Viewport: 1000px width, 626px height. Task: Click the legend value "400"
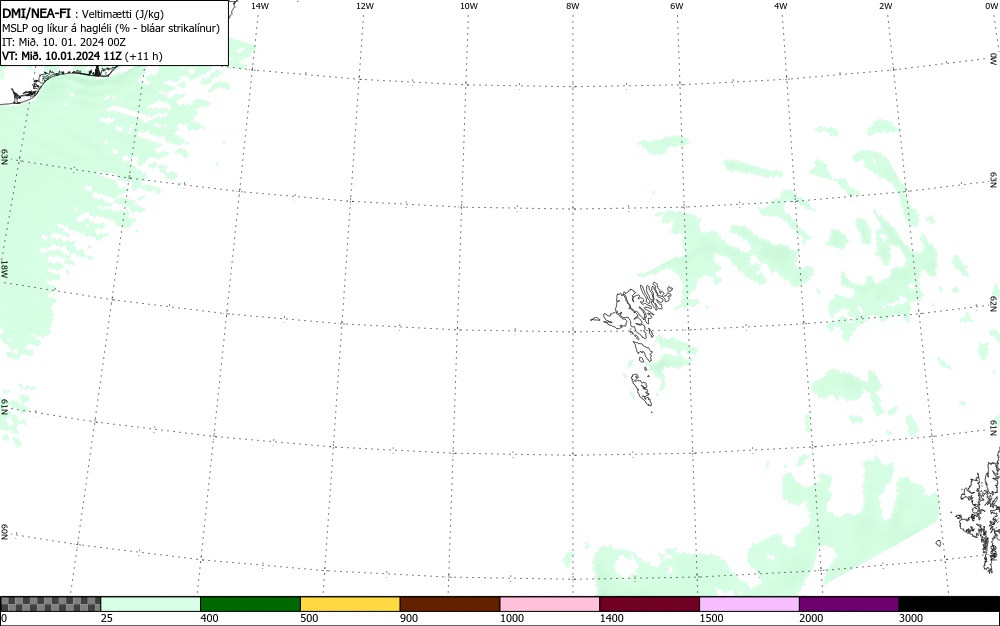[209, 618]
